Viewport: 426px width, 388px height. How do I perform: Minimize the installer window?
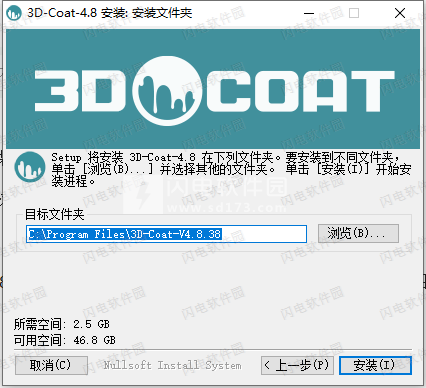[x=309, y=13]
